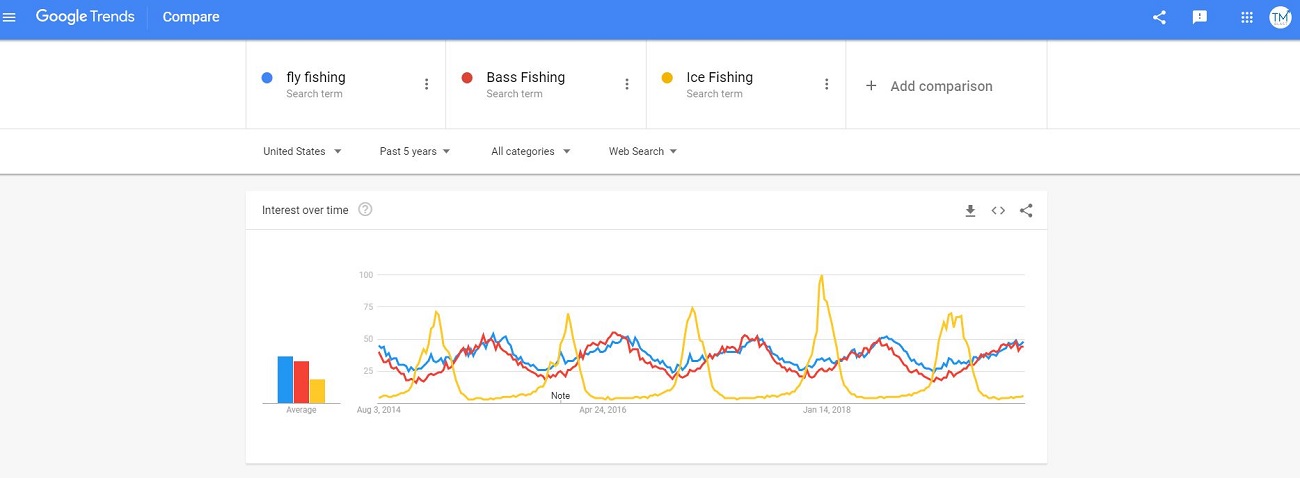Open Ice Fishing term options menu
Screen dimensions: 1300x478
tap(826, 84)
